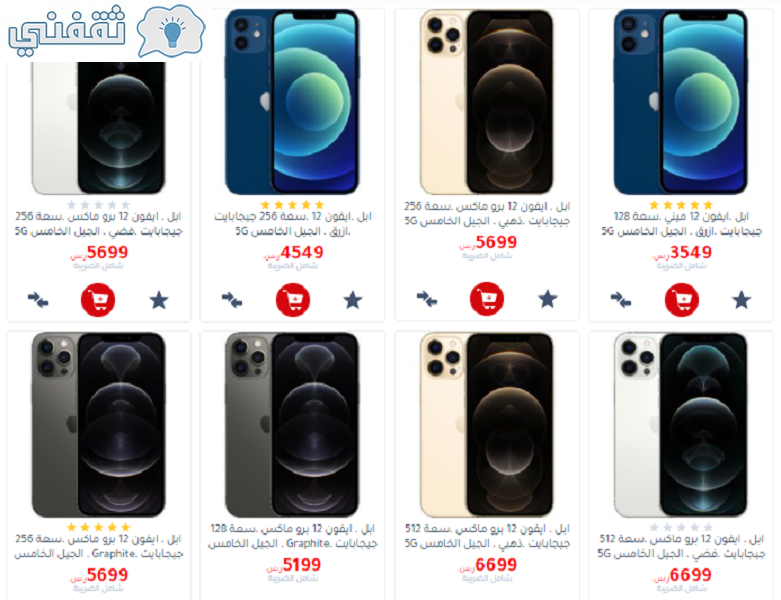Screen dimensions: 781x600
Task: Favorite the gold iPhone 12 Pro Max 5699
Action: 547,299
